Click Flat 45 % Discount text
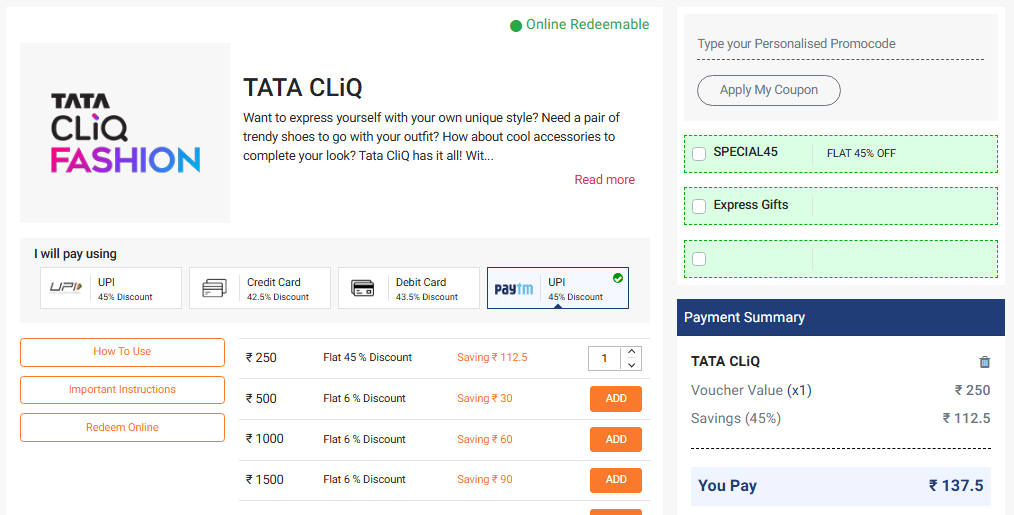 (367, 357)
